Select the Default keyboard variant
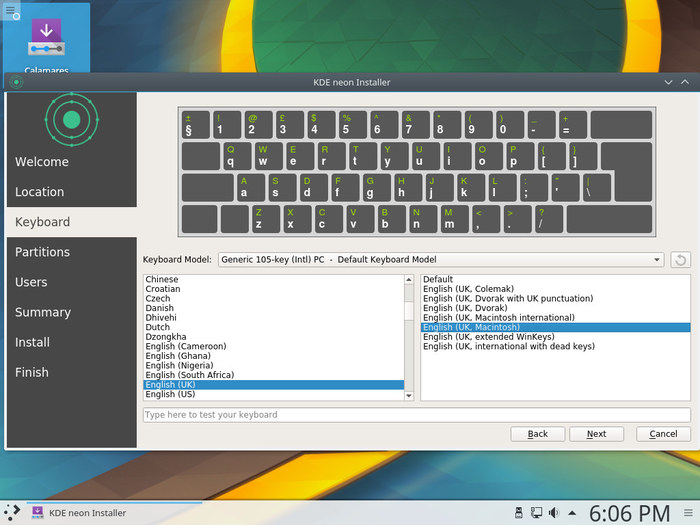Image resolution: width=700 pixels, height=525 pixels. click(x=438, y=279)
